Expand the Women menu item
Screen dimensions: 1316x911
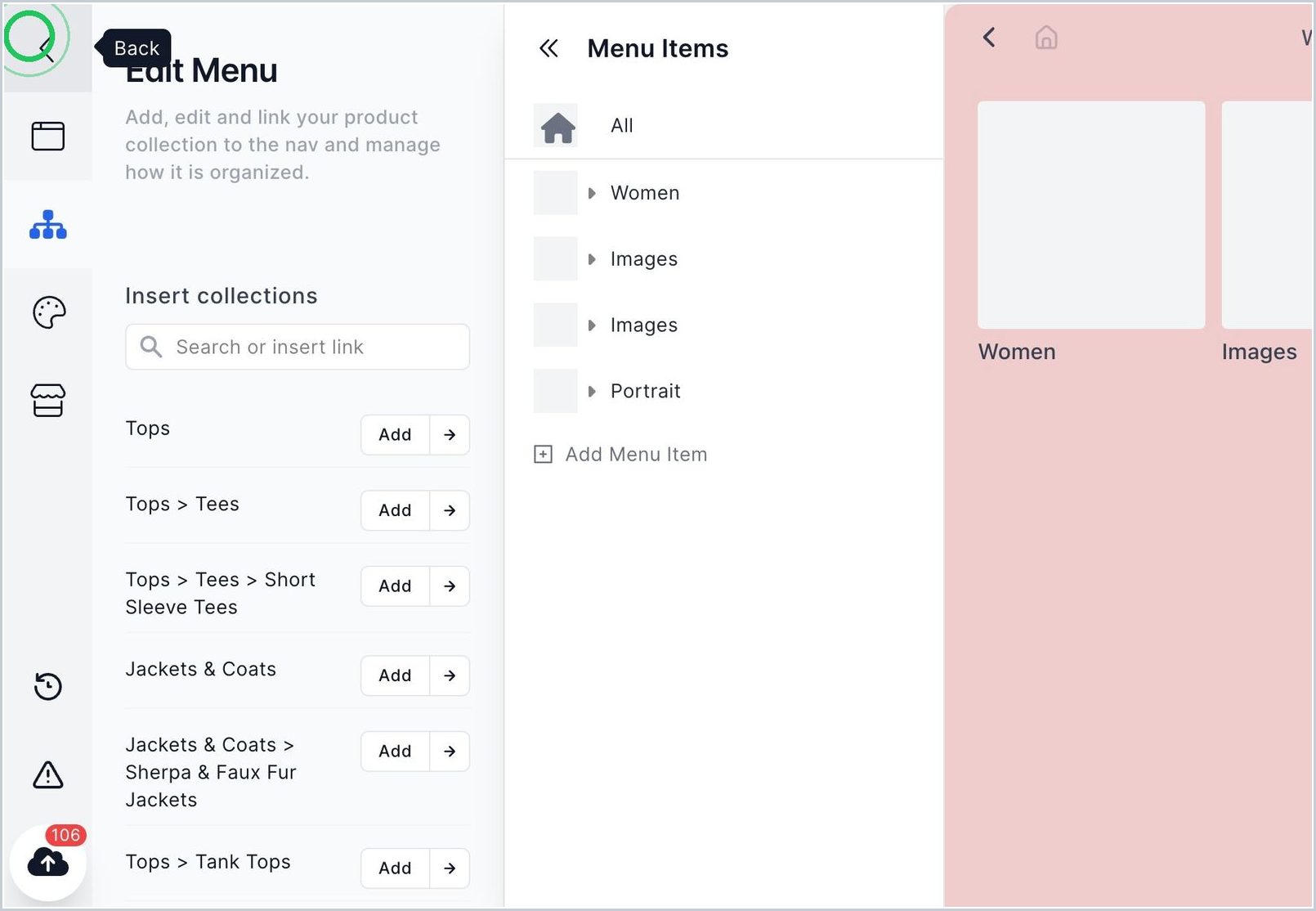click(x=592, y=193)
